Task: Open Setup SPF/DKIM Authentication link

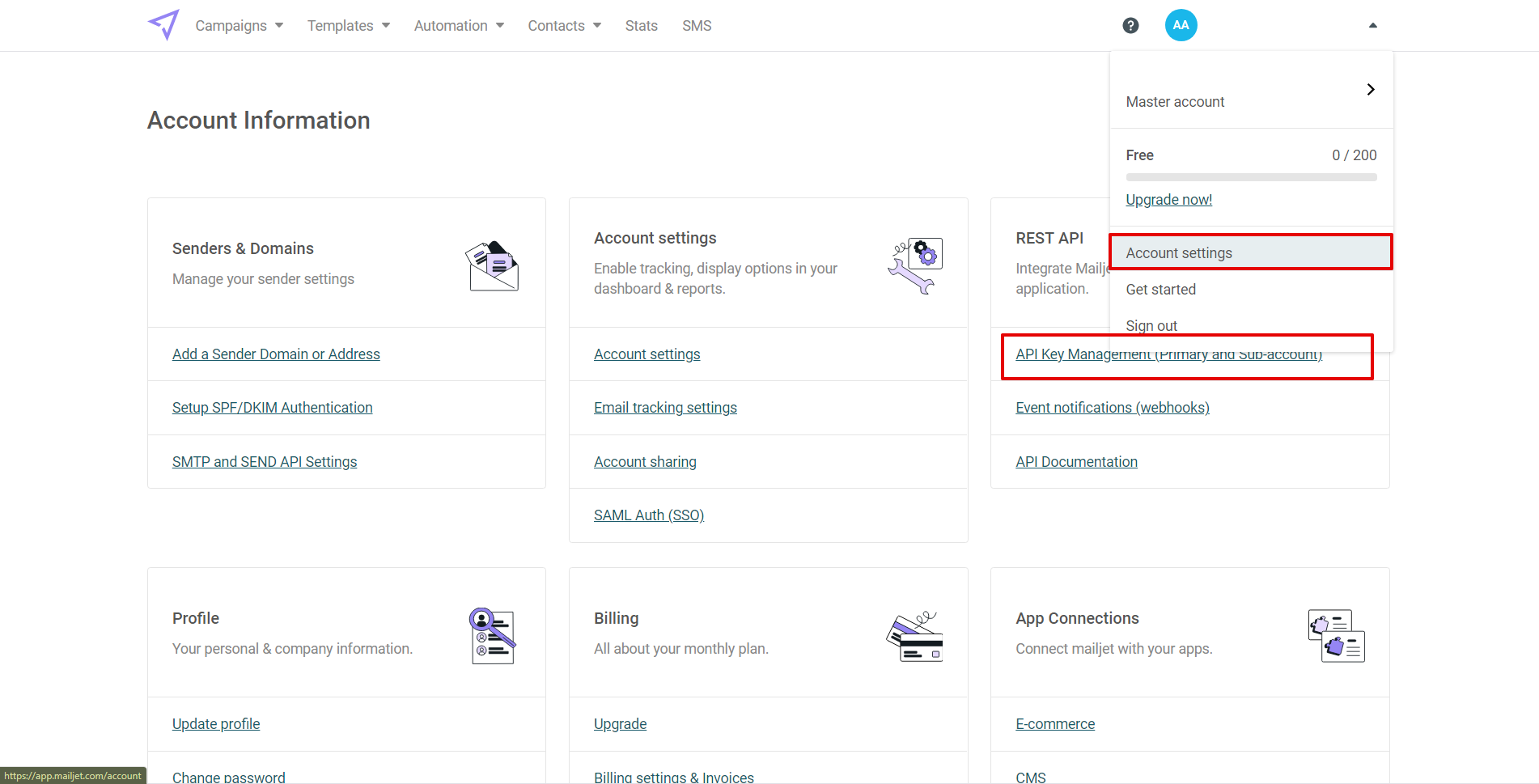Action: [x=273, y=408]
